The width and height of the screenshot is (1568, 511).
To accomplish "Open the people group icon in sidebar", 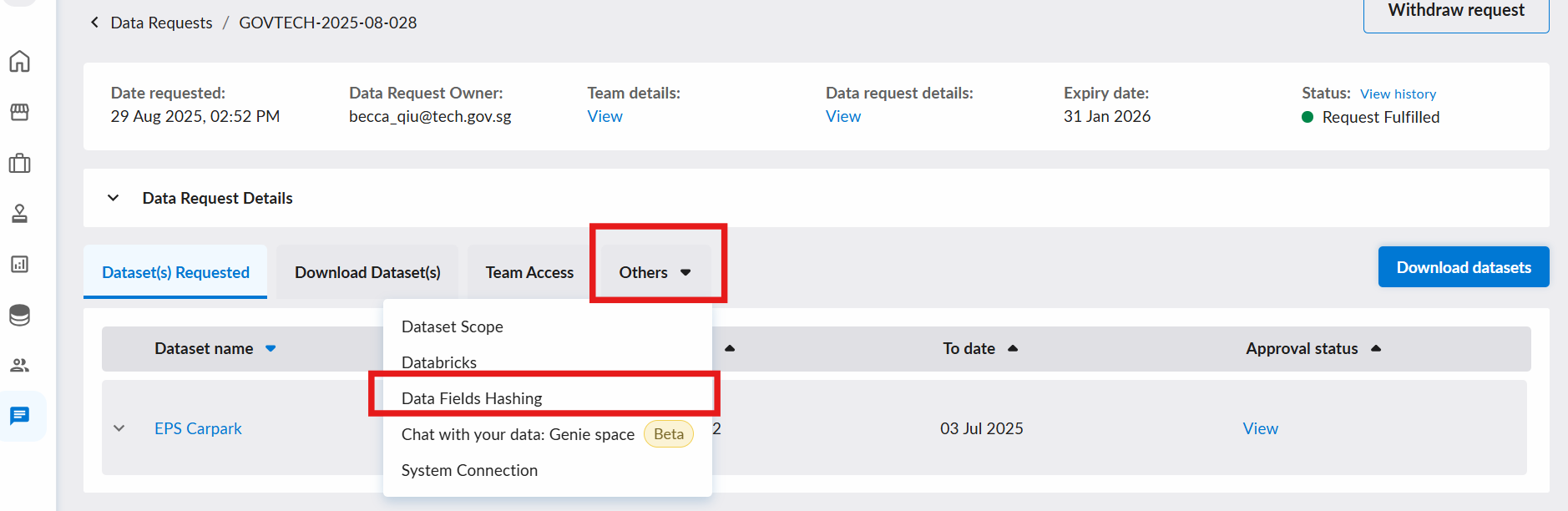I will (x=19, y=365).
